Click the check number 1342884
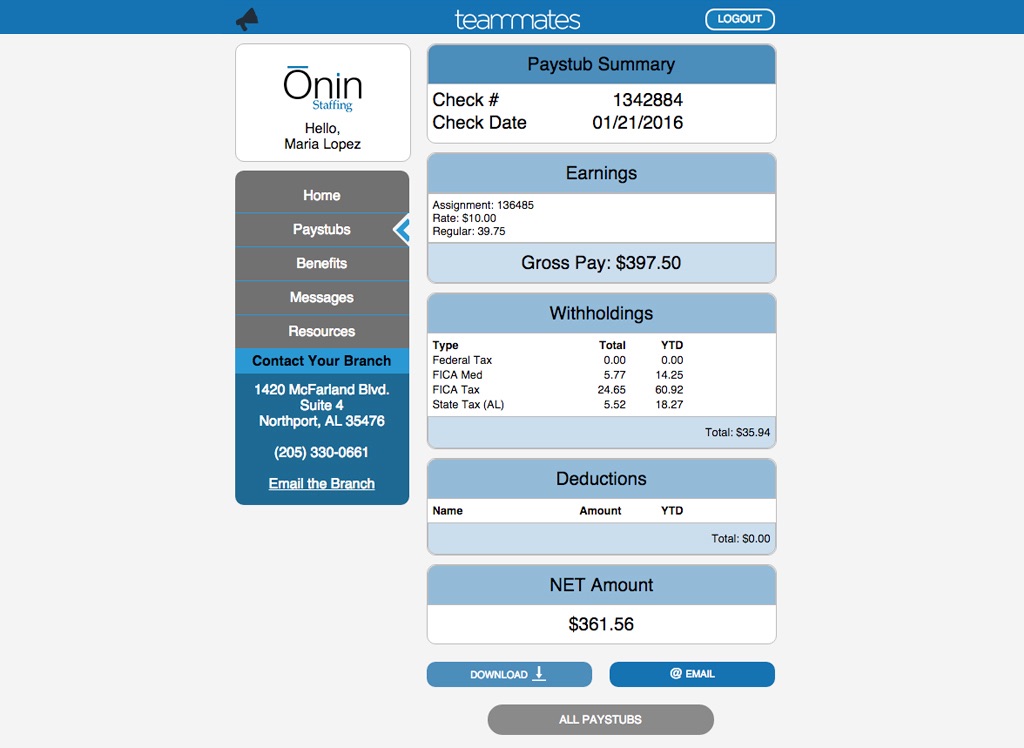Image resolution: width=1024 pixels, height=748 pixels. pyautogui.click(x=648, y=100)
